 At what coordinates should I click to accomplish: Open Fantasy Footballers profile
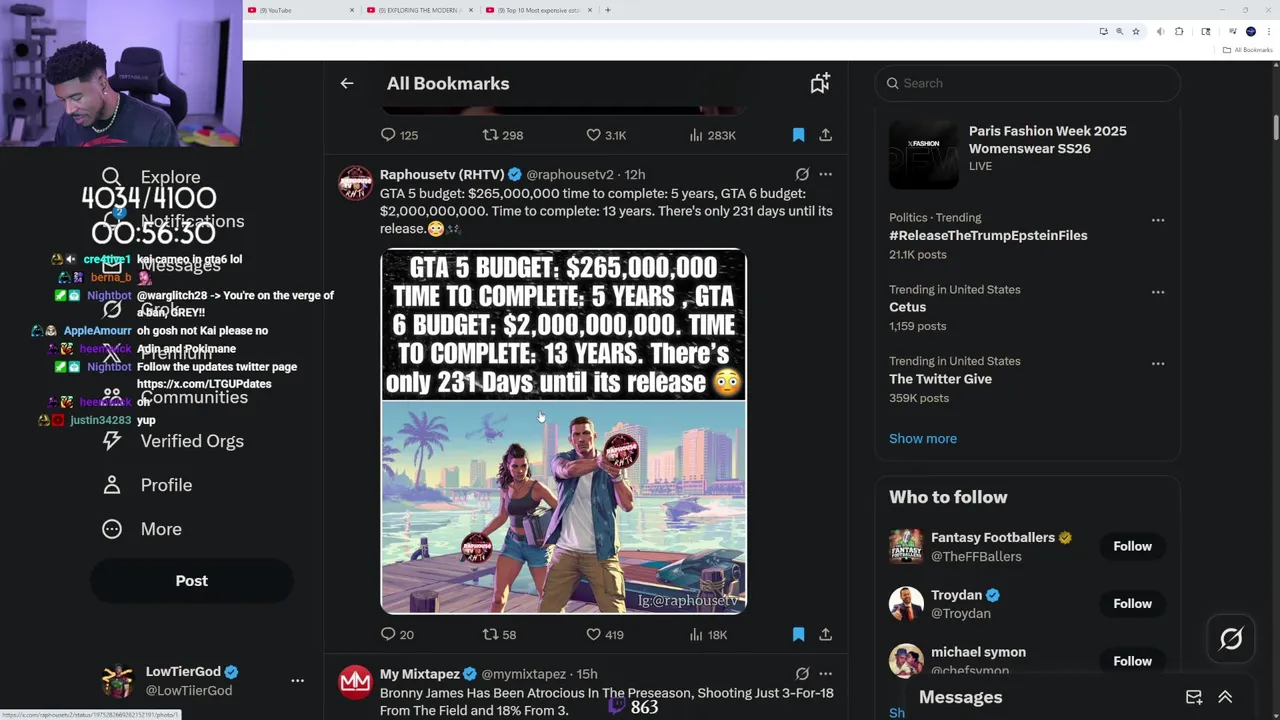(992, 538)
